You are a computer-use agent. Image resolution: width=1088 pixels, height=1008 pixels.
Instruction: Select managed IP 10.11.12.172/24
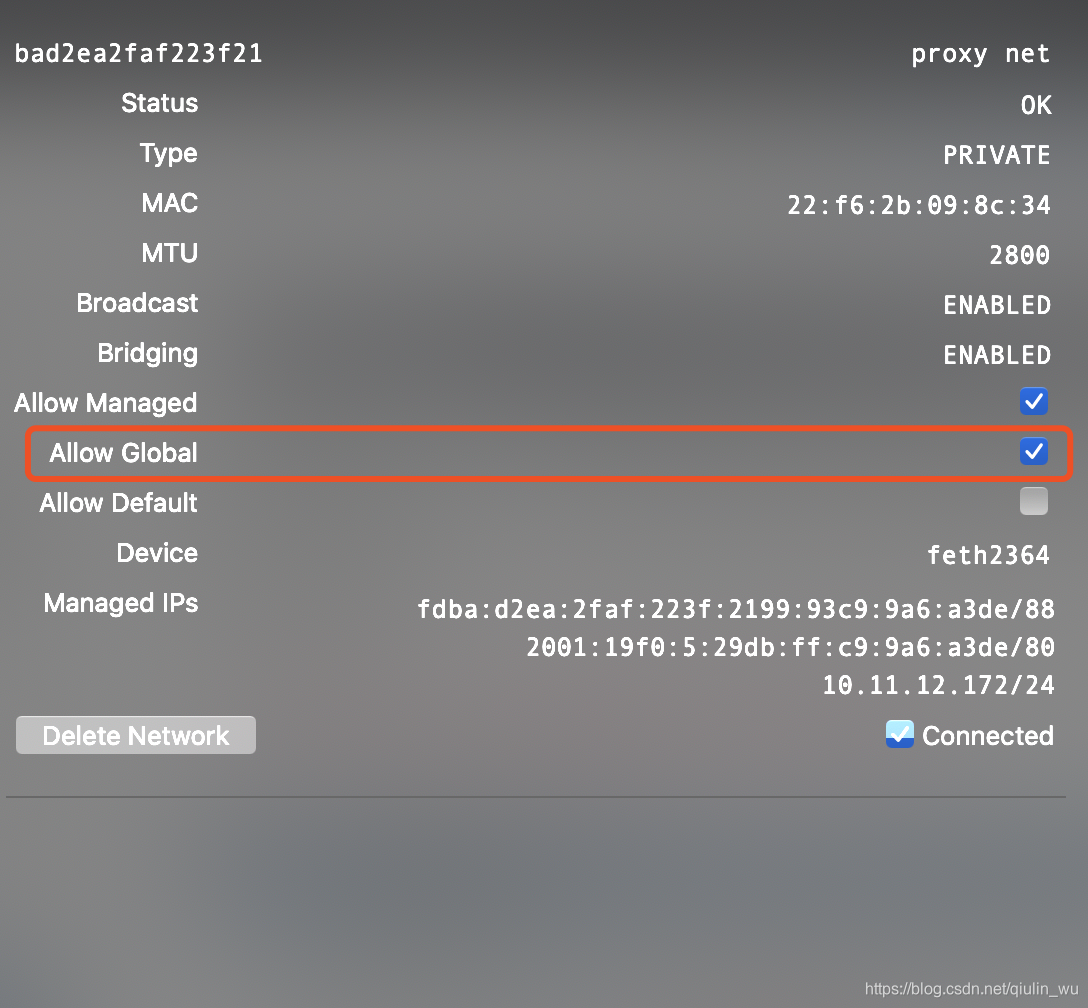tap(939, 685)
